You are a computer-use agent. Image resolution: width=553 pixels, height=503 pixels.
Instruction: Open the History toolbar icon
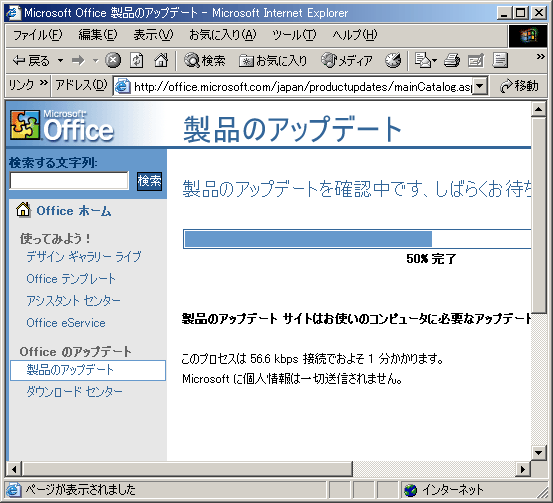(393, 61)
